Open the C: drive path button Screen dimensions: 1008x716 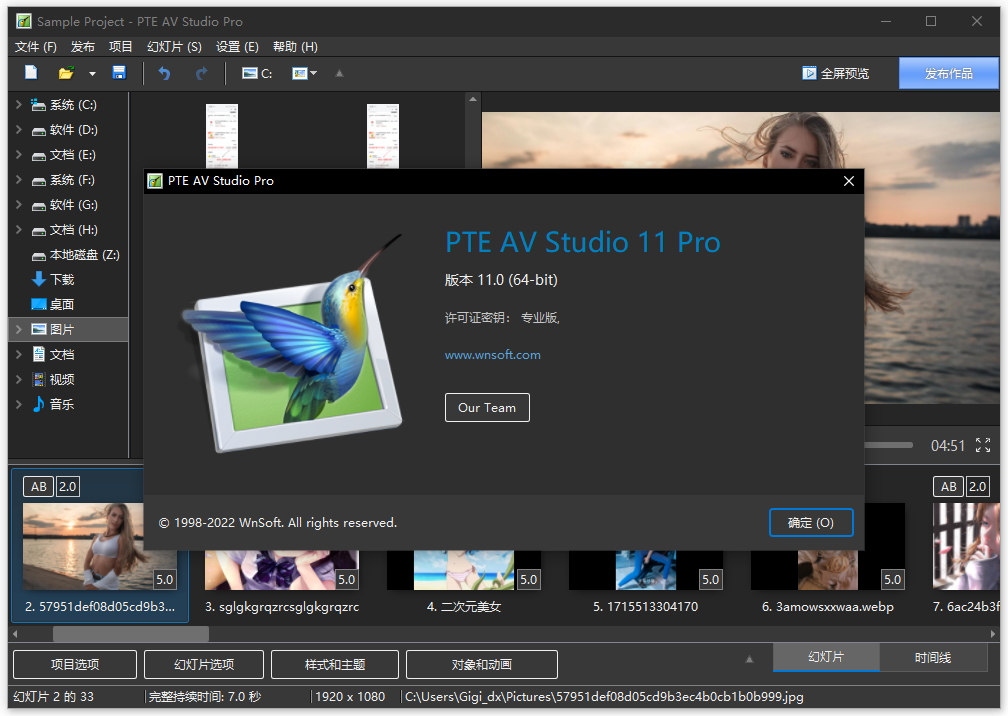pos(257,73)
